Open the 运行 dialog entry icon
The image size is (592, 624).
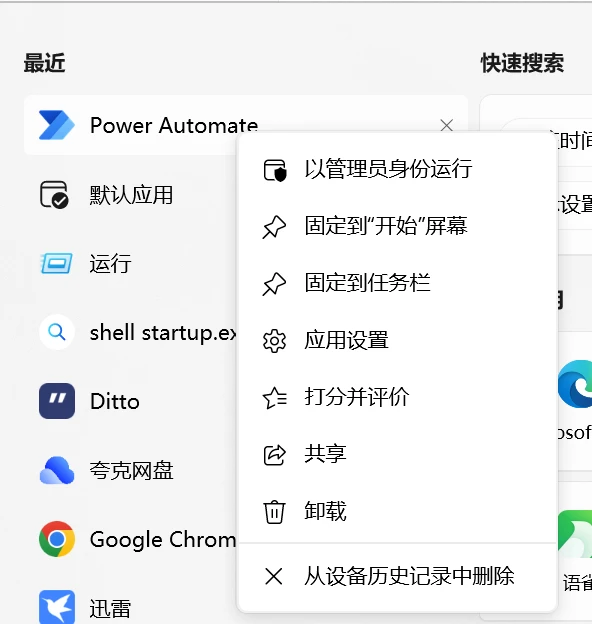(56, 263)
